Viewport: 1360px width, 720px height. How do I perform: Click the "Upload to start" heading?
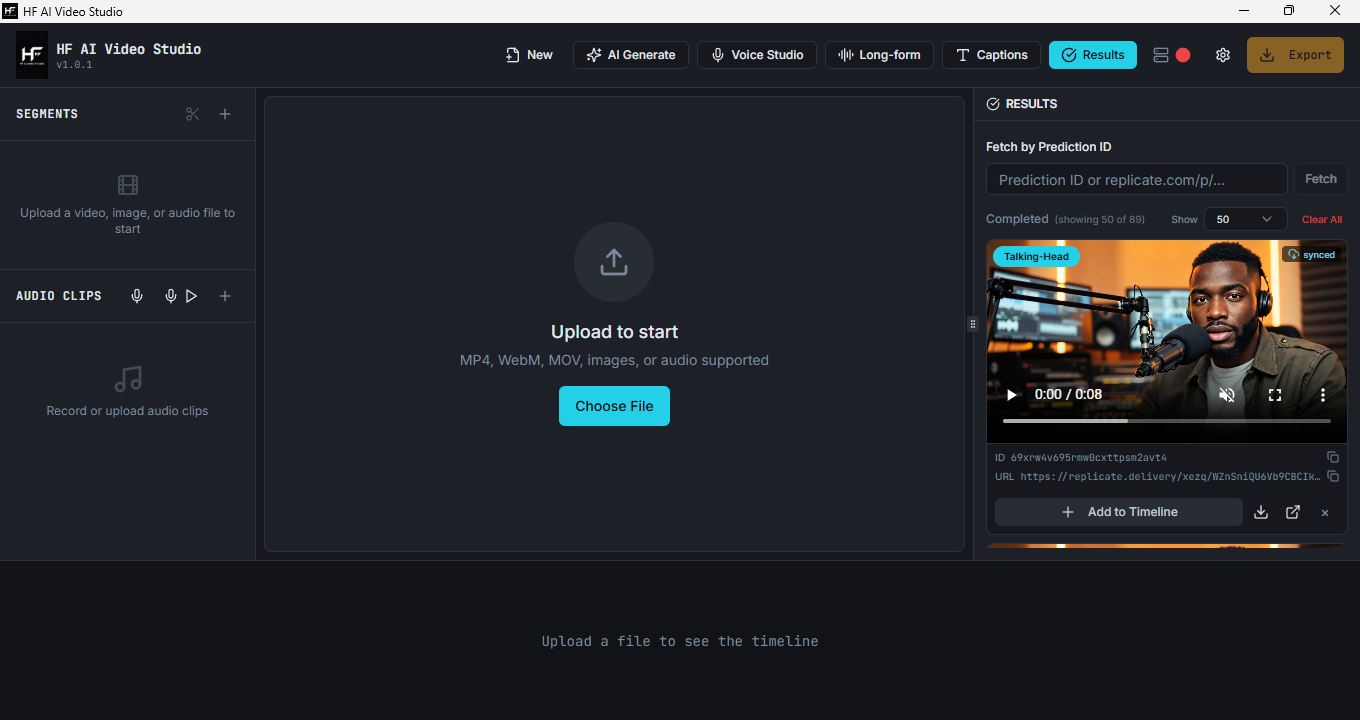pyautogui.click(x=614, y=332)
